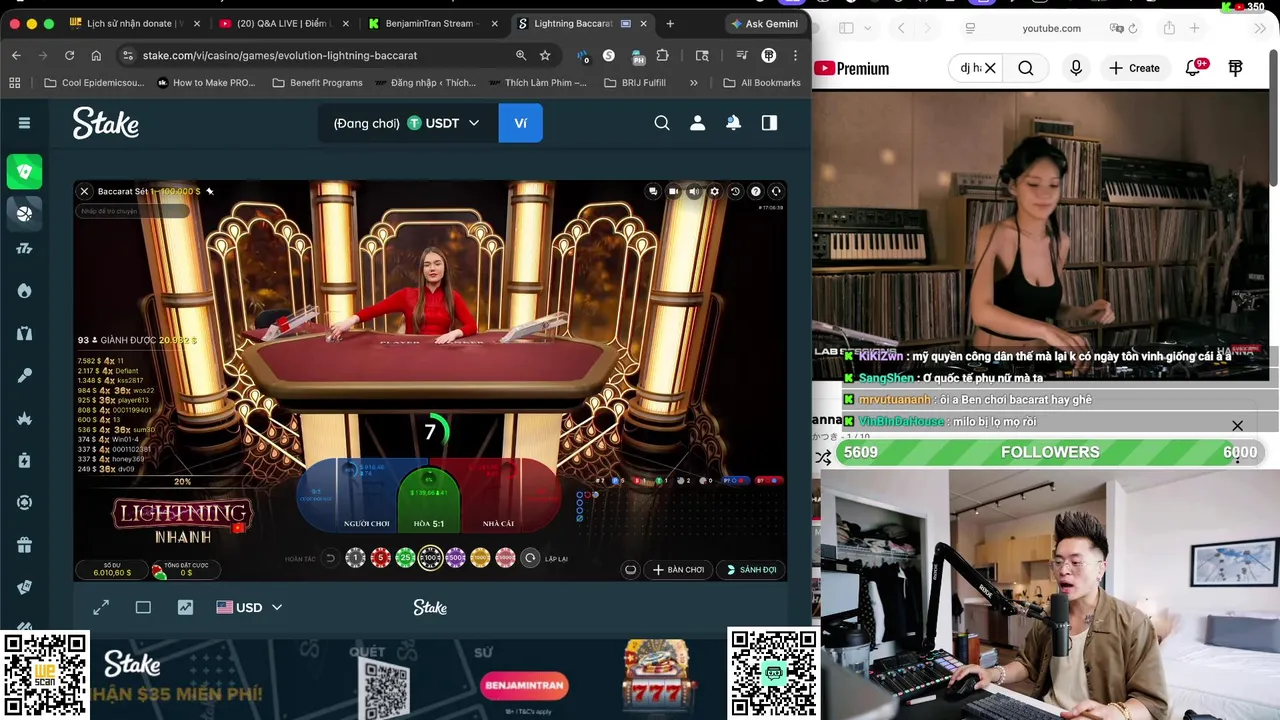The image size is (1280, 720).
Task: Select the 1 value chip
Action: pyautogui.click(x=355, y=558)
